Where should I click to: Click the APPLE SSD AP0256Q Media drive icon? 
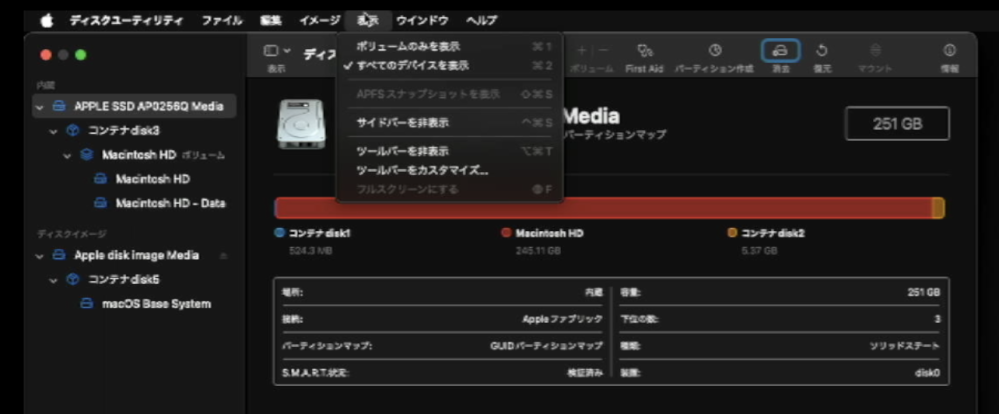(59, 106)
